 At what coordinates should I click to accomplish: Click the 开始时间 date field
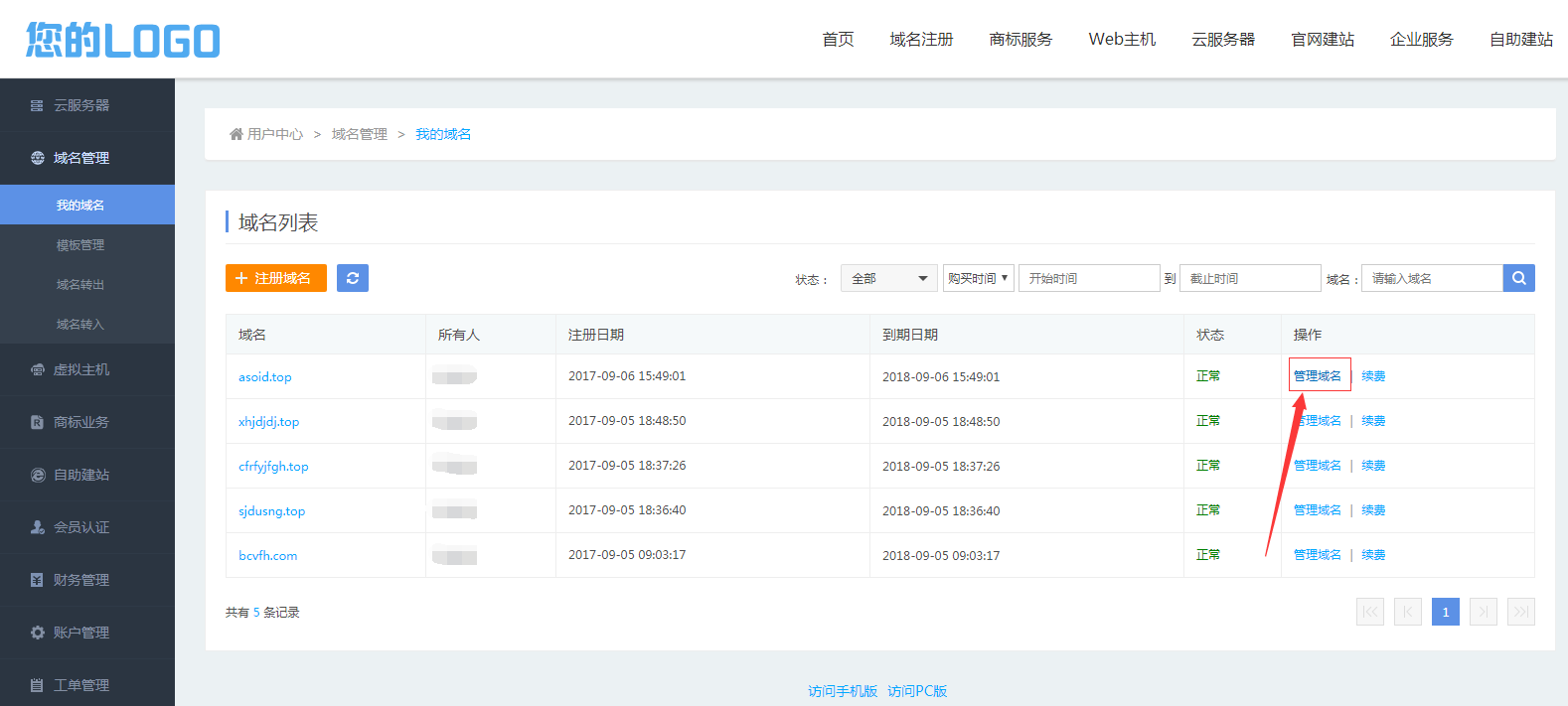point(1088,278)
